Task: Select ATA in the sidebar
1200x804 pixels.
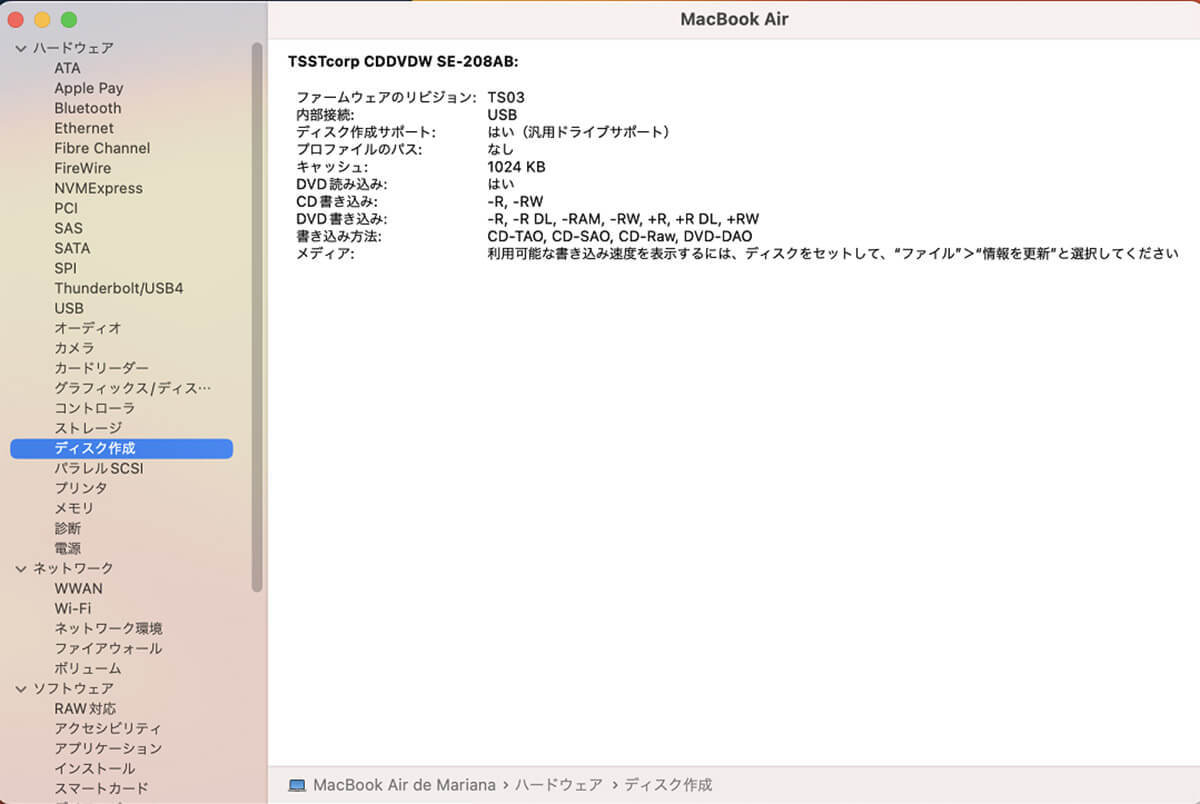Action: pyautogui.click(x=68, y=68)
